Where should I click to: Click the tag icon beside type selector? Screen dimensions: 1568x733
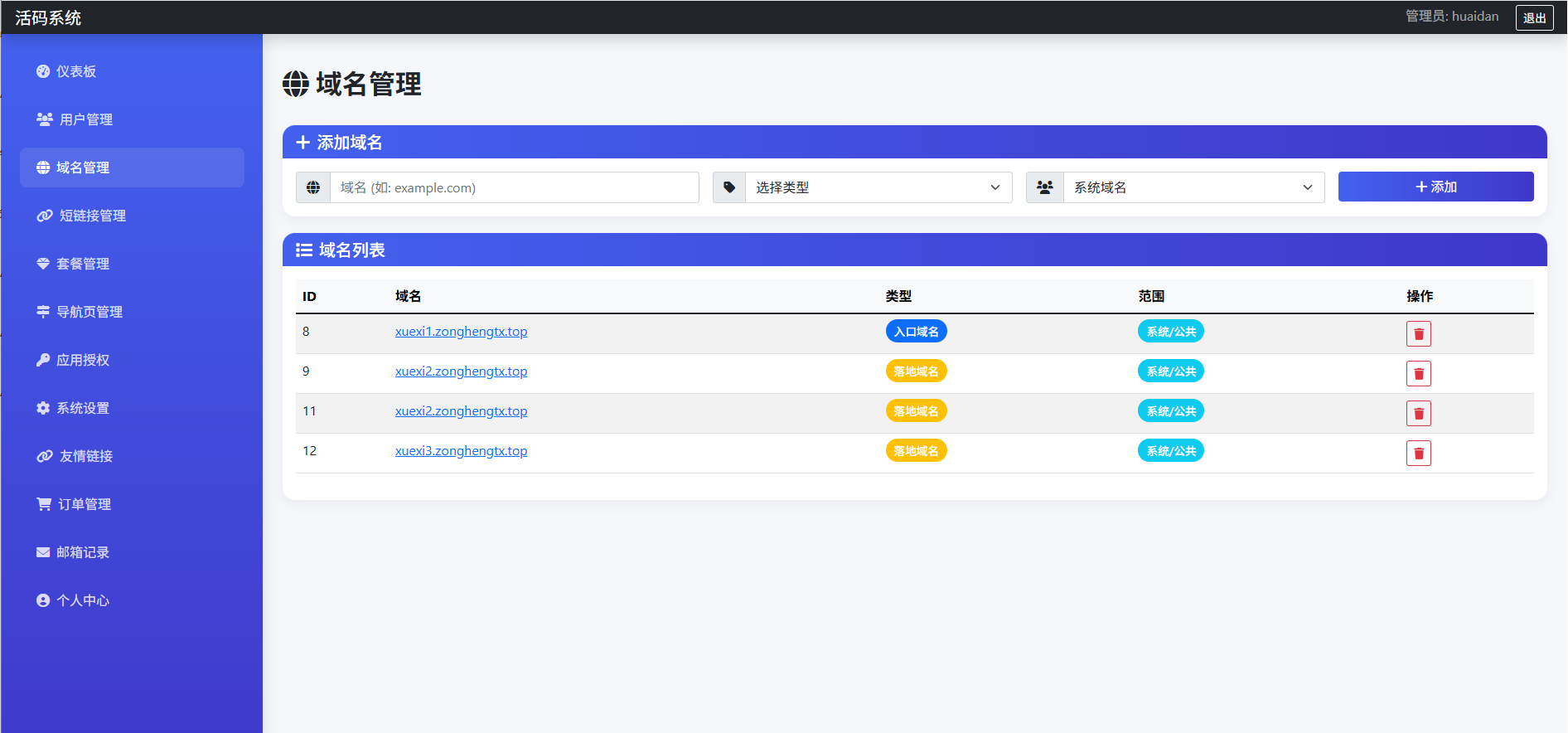(729, 187)
